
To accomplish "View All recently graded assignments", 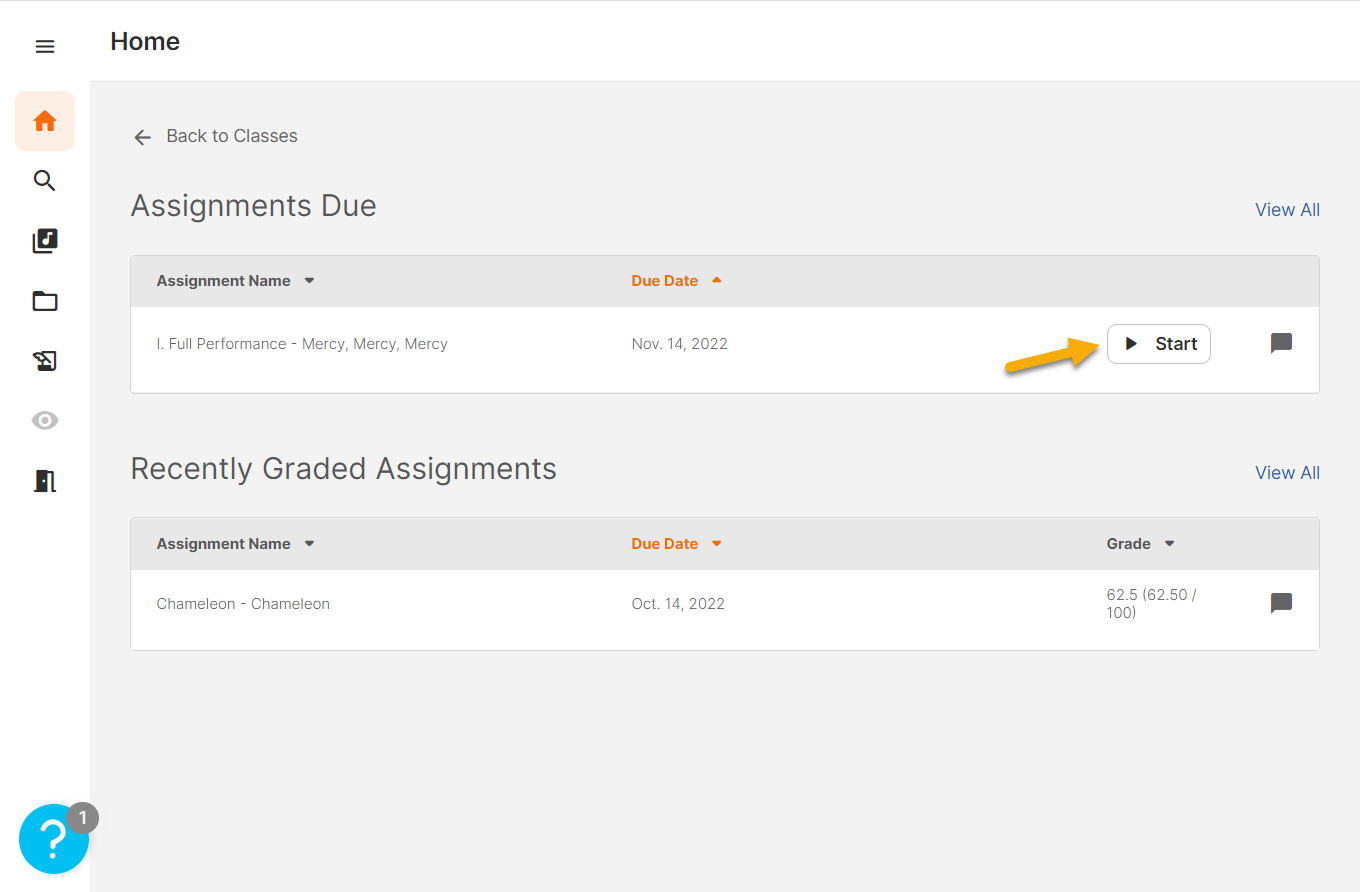I will pyautogui.click(x=1287, y=472).
